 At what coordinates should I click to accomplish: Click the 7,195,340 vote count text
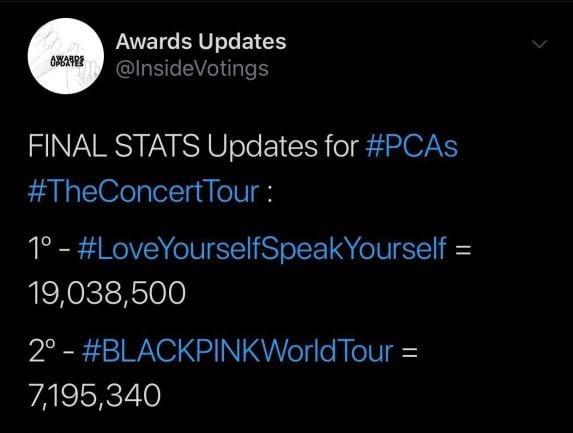pyautogui.click(x=95, y=396)
